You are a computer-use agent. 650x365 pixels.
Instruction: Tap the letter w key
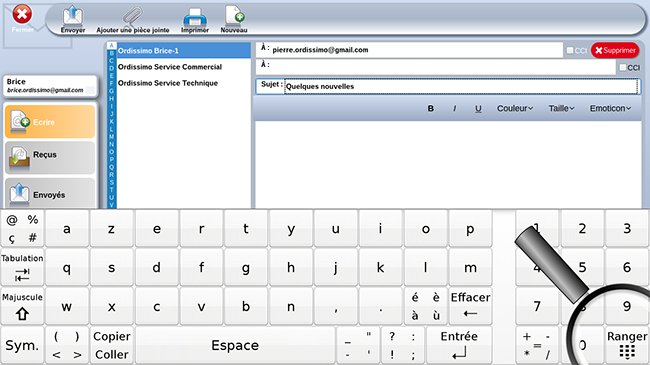click(x=67, y=307)
